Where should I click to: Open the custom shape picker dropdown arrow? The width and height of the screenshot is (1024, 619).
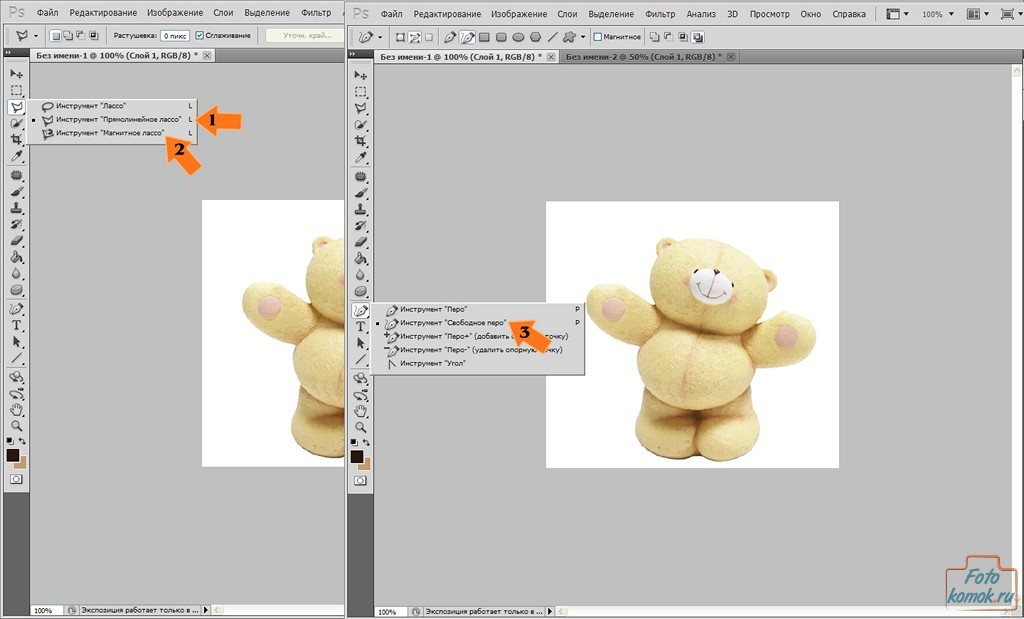coord(582,37)
